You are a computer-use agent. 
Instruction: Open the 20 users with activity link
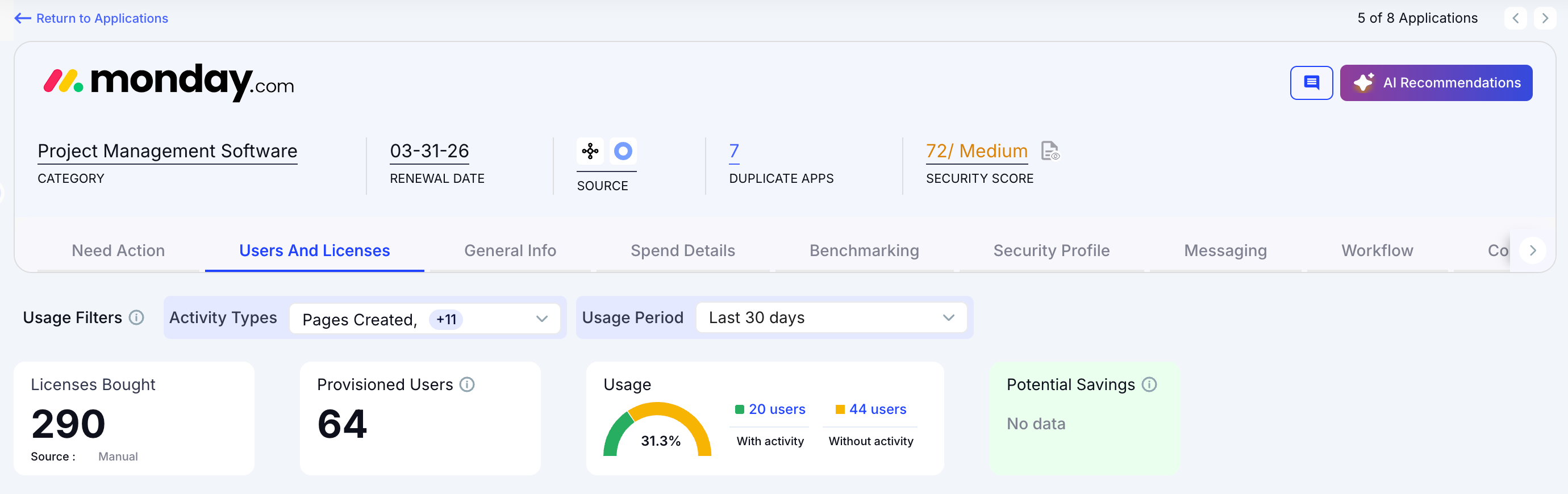(777, 409)
